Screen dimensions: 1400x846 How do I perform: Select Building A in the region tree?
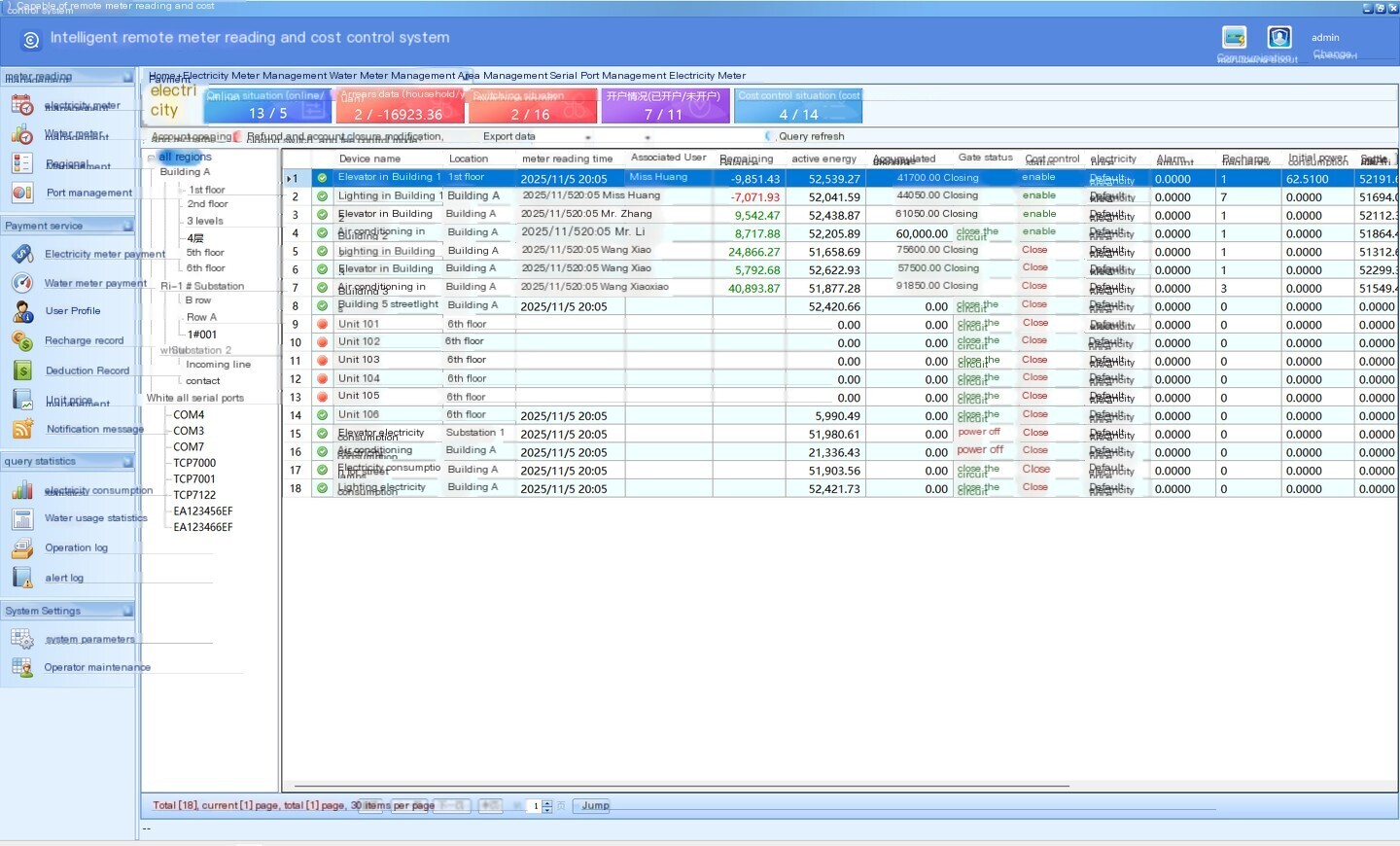coord(185,172)
